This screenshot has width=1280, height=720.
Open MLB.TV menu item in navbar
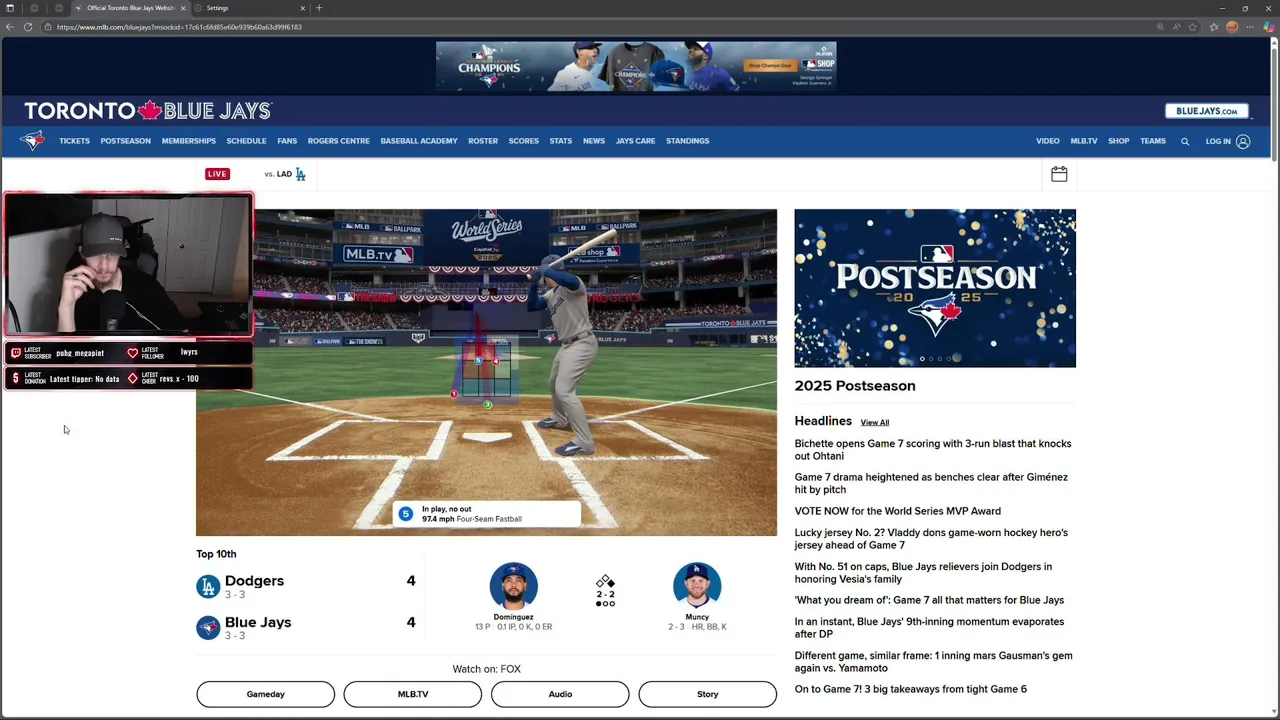click(1084, 141)
